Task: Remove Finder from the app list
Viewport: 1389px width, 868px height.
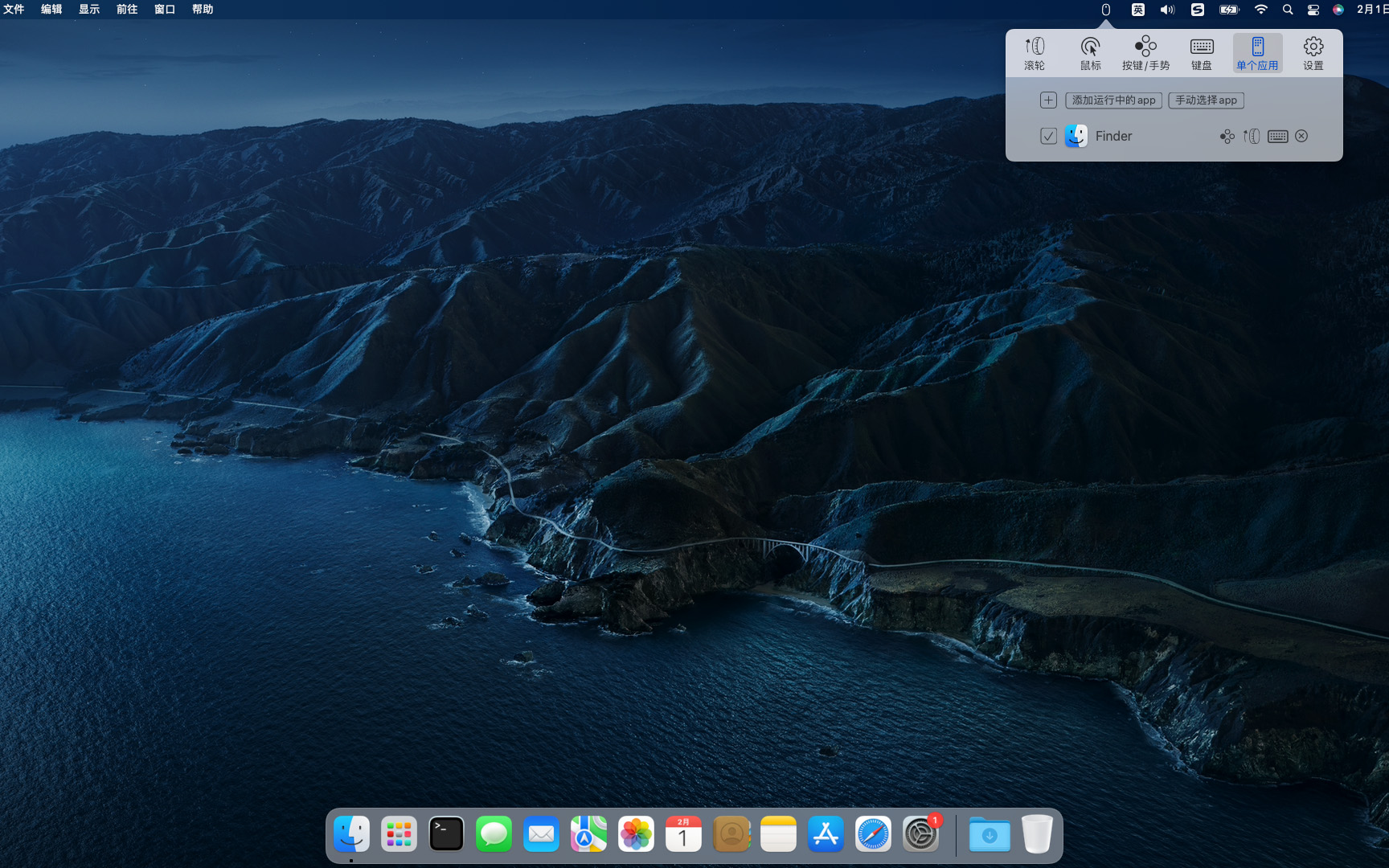Action: pos(1301,137)
